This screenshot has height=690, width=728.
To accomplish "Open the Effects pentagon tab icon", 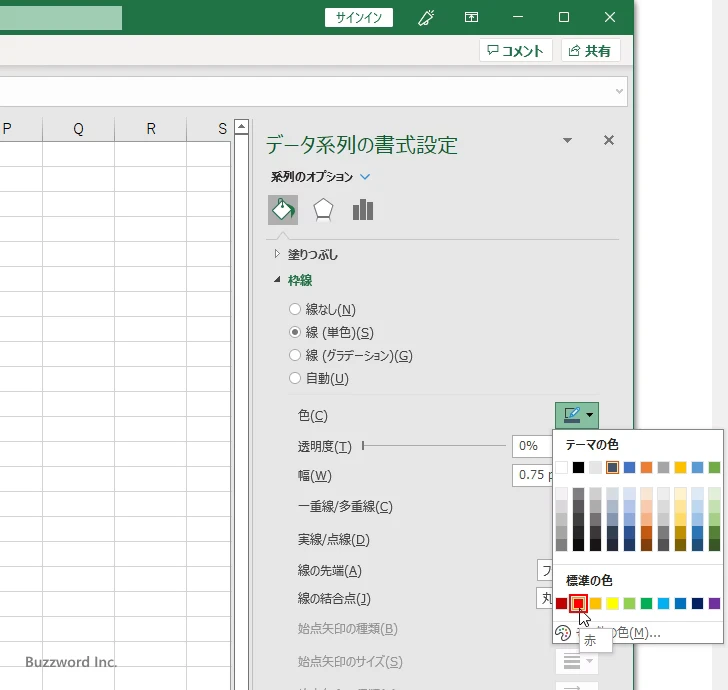I will pyautogui.click(x=323, y=210).
